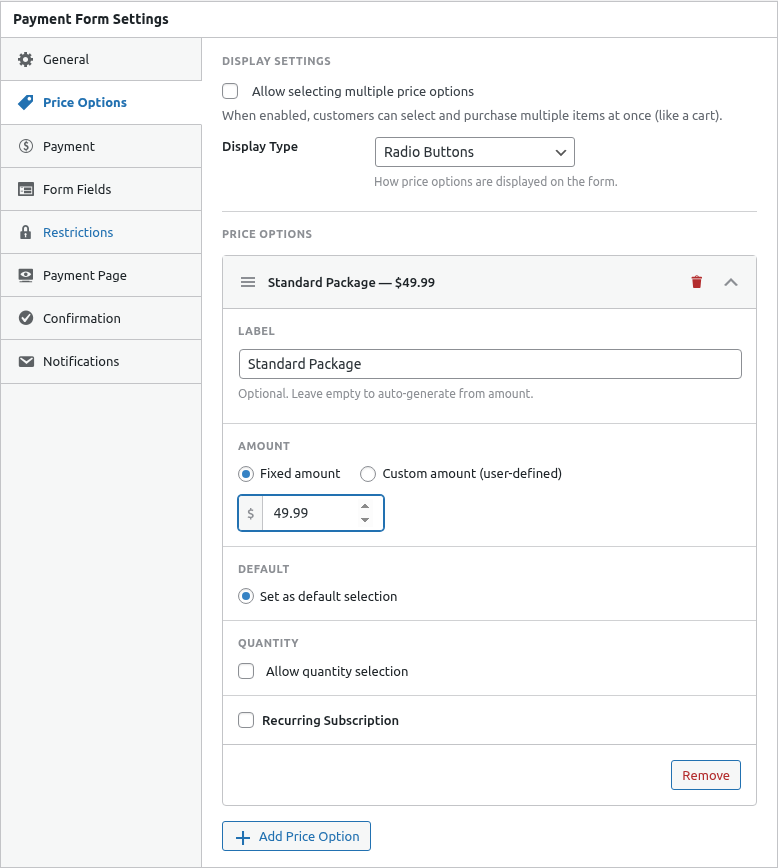This screenshot has width=778, height=868.
Task: Open the Display Type dropdown
Action: click(x=474, y=152)
